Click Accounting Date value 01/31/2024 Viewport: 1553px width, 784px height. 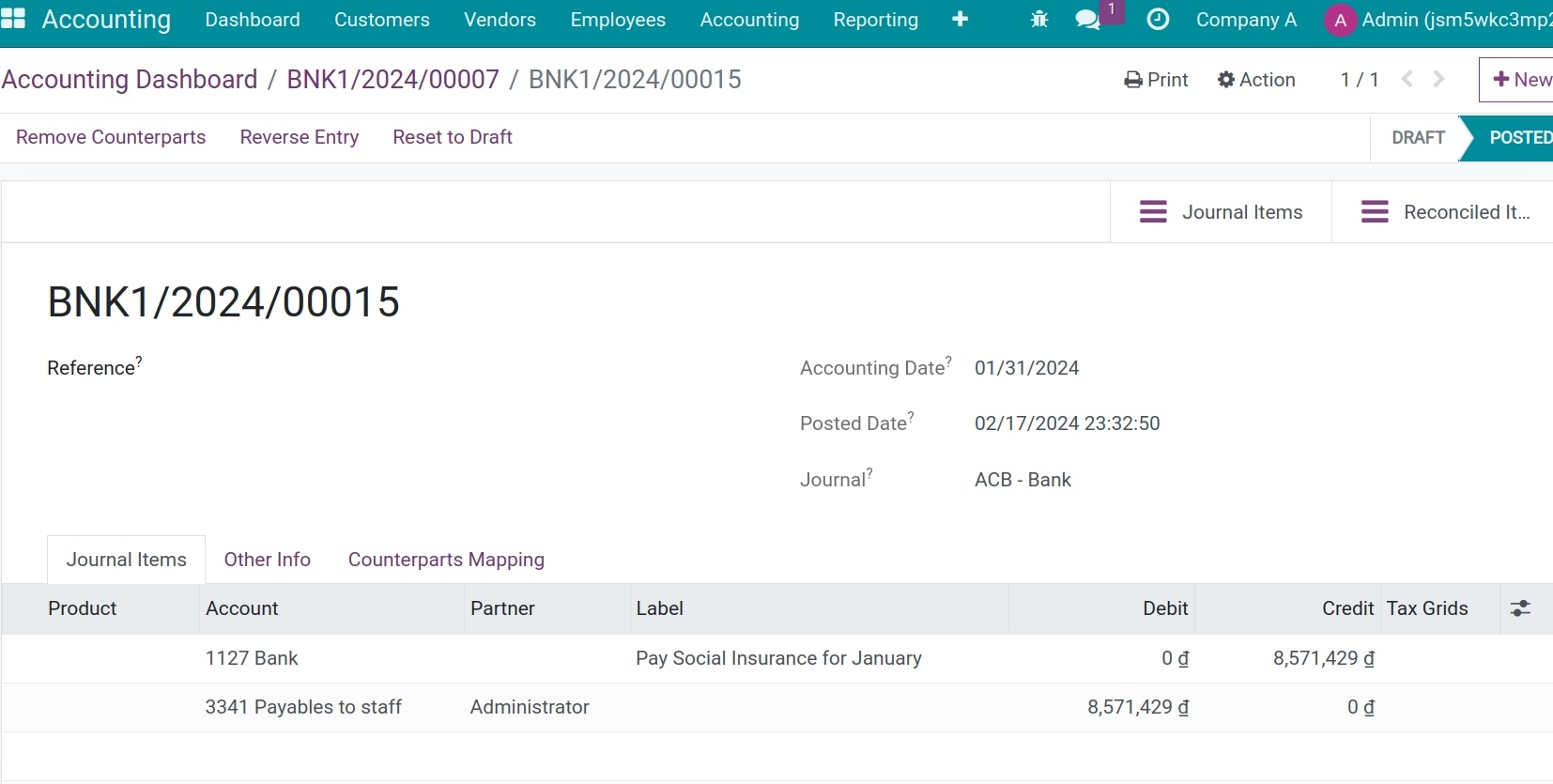click(1027, 368)
